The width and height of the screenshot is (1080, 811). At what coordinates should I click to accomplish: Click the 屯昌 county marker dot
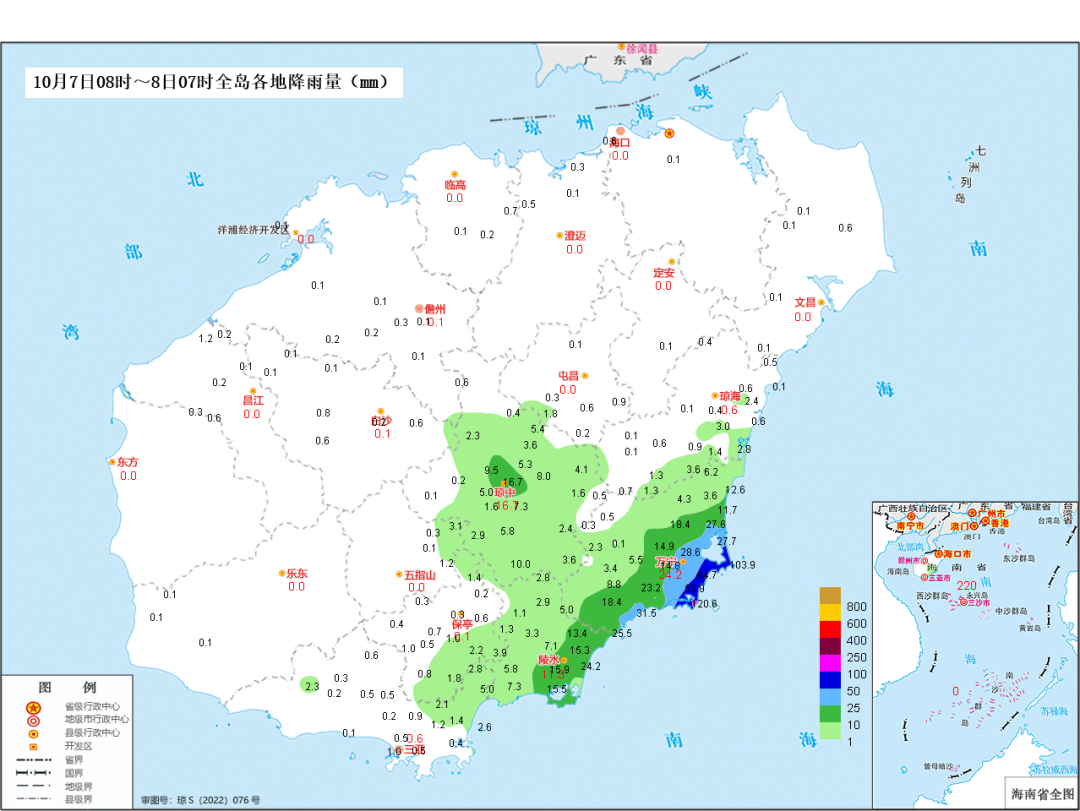click(585, 376)
